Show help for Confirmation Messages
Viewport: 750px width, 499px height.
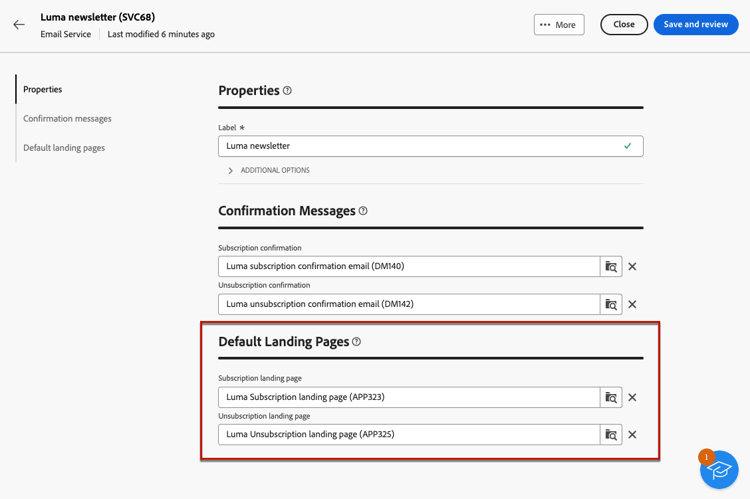[x=363, y=211]
